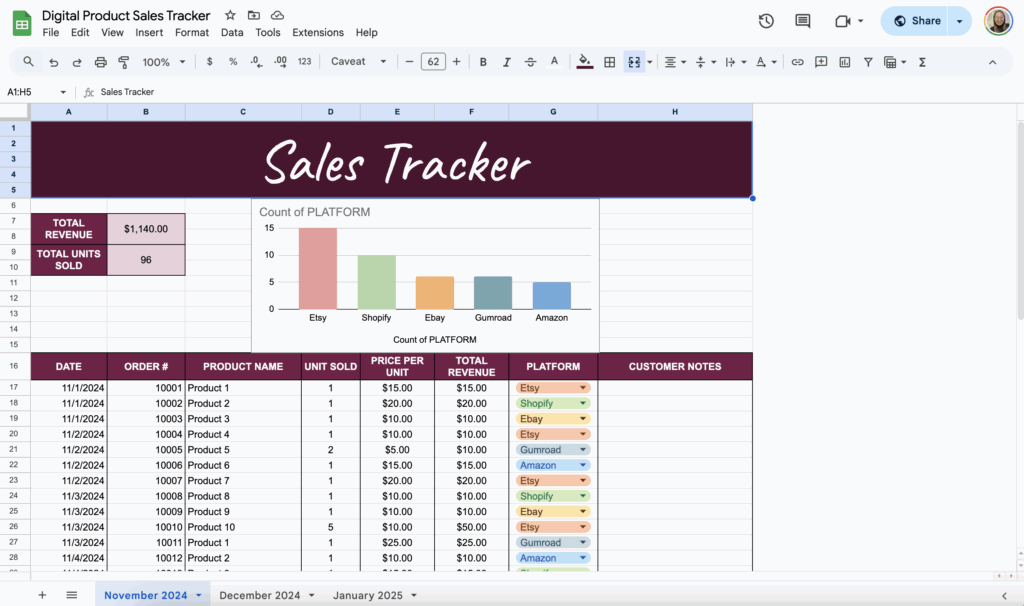Insert a link from the toolbar
Image resolution: width=1024 pixels, height=606 pixels.
click(797, 62)
